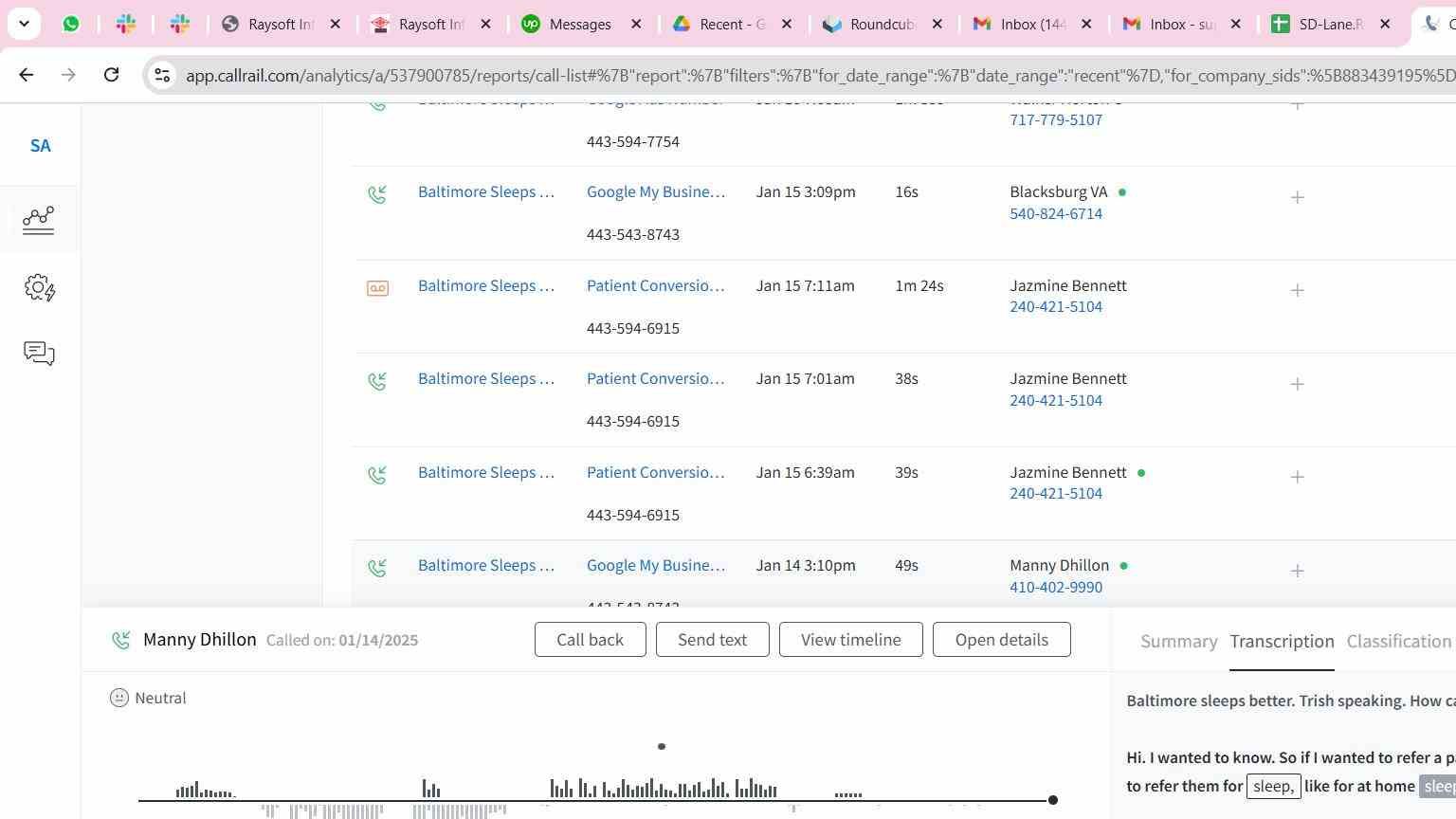Screen dimensions: 1456x819
Task: Switch to the WhatsApp browser tab
Action: coord(71,24)
